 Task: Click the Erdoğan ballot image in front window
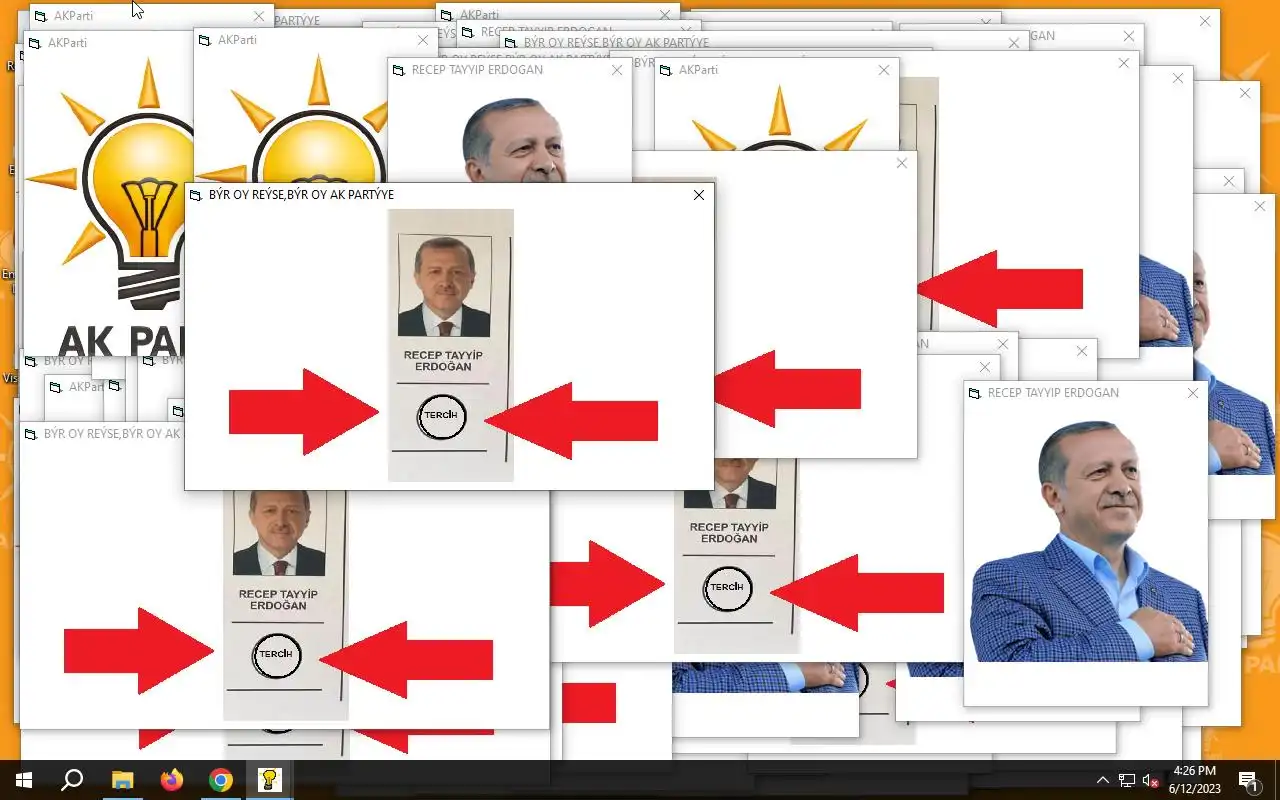click(x=451, y=345)
